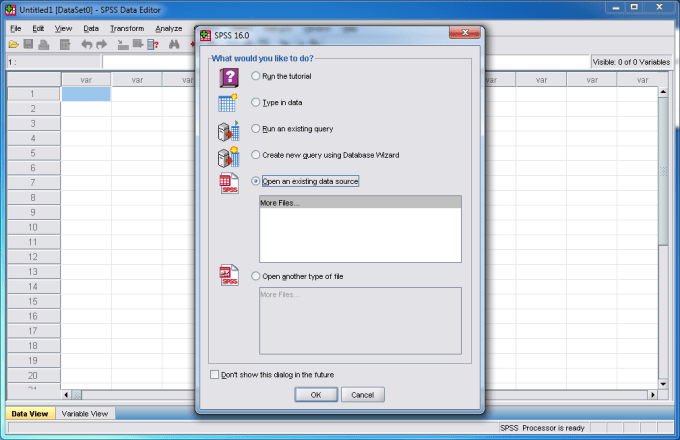
Task: Select row header 10
Action: 33,227
